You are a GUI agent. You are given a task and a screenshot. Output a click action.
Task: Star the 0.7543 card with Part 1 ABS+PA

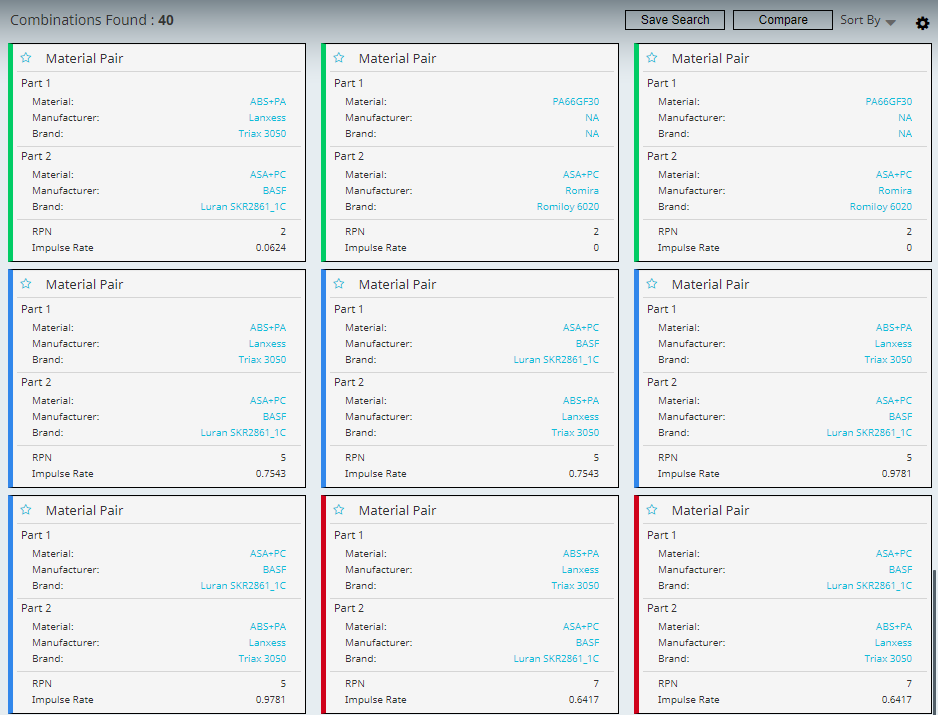tap(26, 284)
